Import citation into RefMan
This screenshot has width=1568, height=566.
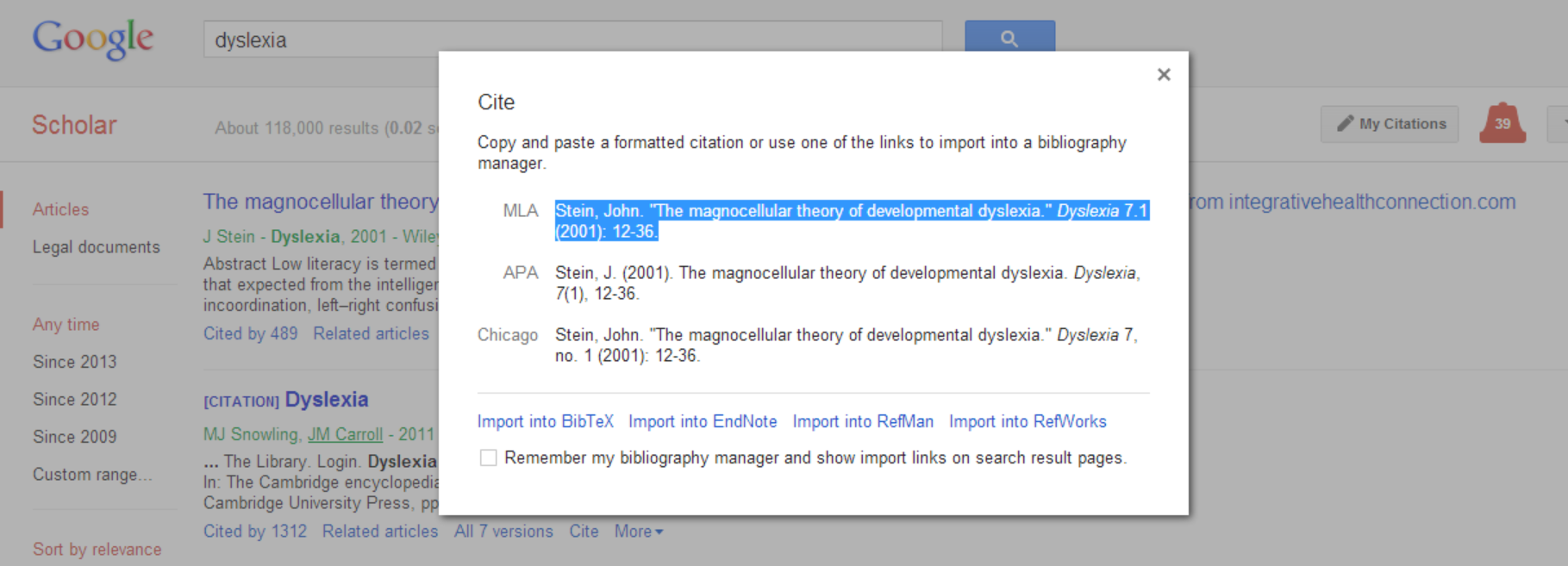[863, 421]
